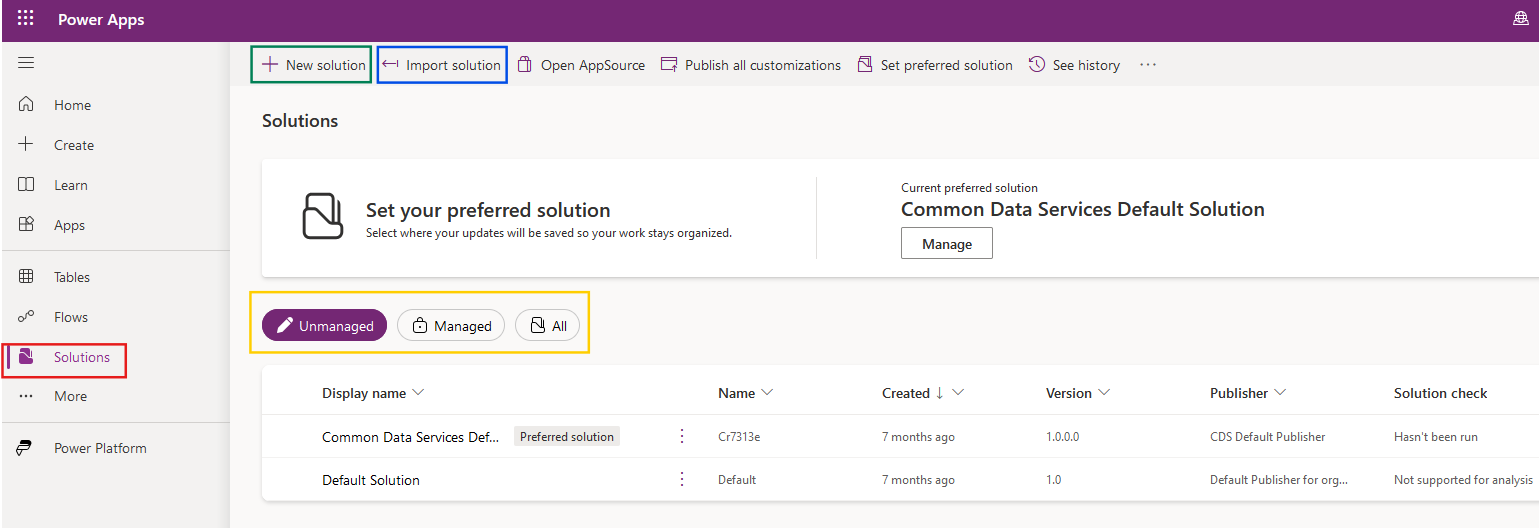The width and height of the screenshot is (1539, 528).
Task: Click the Solution check column header
Action: 1441,393
